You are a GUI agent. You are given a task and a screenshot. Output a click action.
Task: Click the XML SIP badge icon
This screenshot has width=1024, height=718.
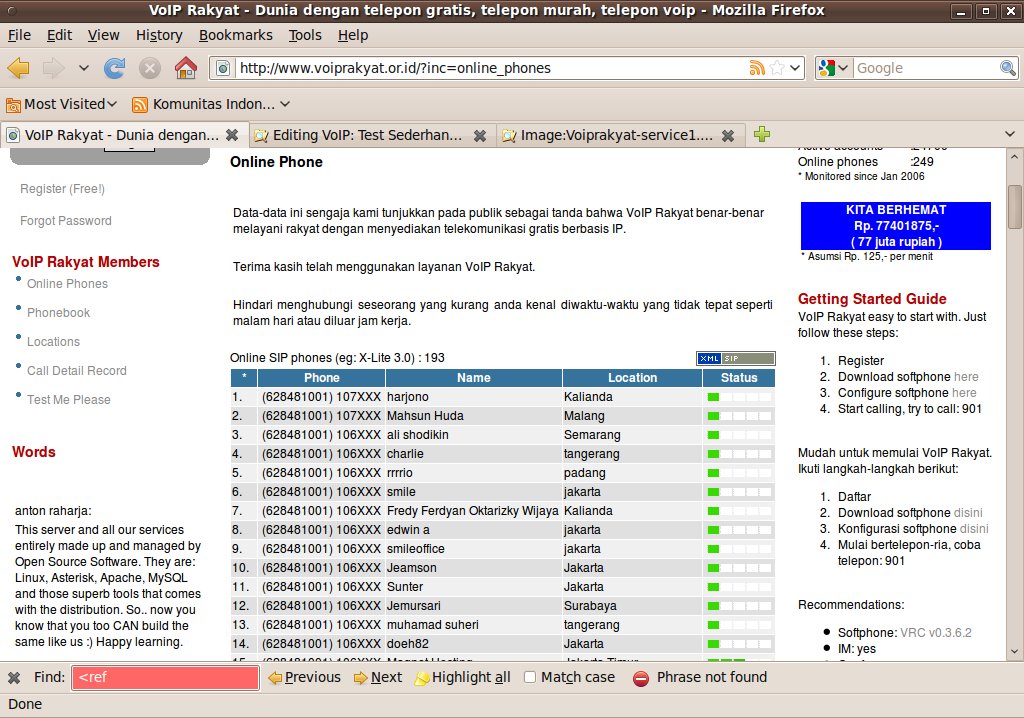[x=735, y=358]
